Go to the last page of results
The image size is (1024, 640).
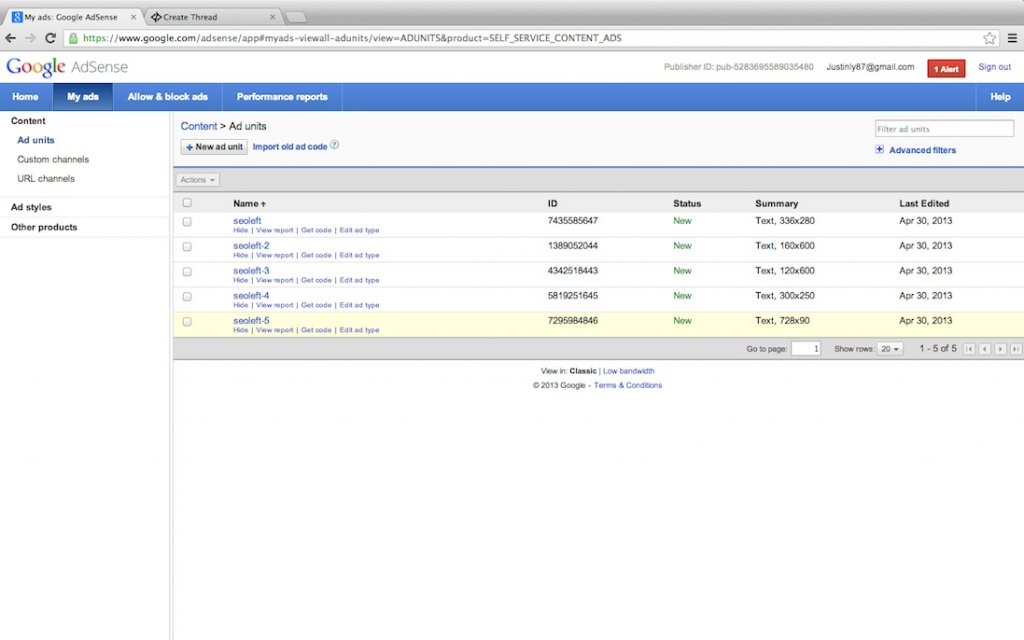point(1015,349)
